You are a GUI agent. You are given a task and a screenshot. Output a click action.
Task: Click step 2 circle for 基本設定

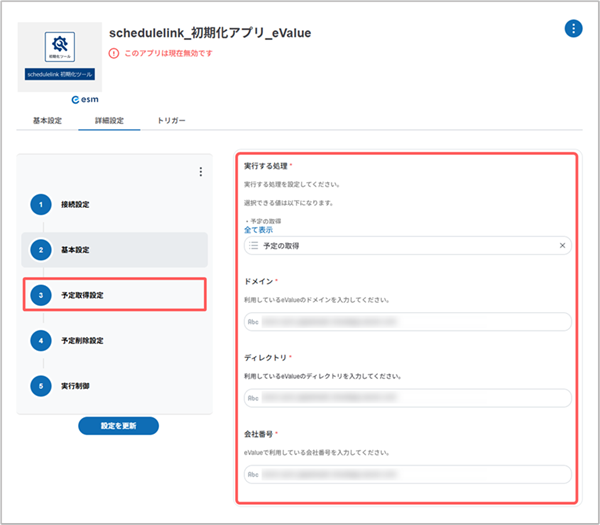pyautogui.click(x=39, y=249)
